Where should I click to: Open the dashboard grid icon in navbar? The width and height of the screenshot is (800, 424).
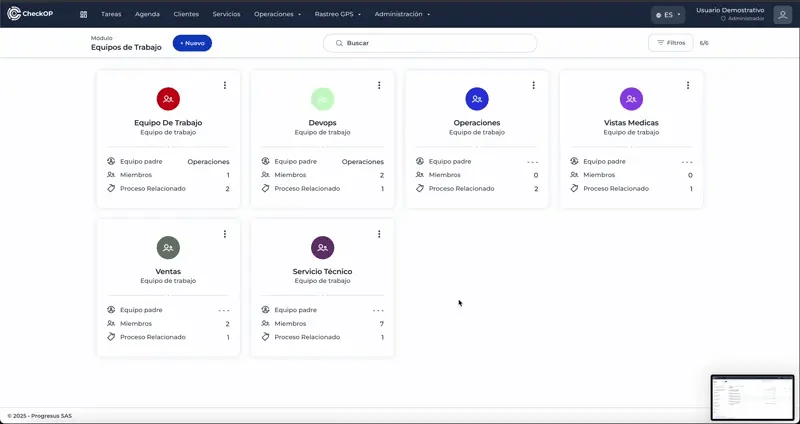[x=83, y=15]
